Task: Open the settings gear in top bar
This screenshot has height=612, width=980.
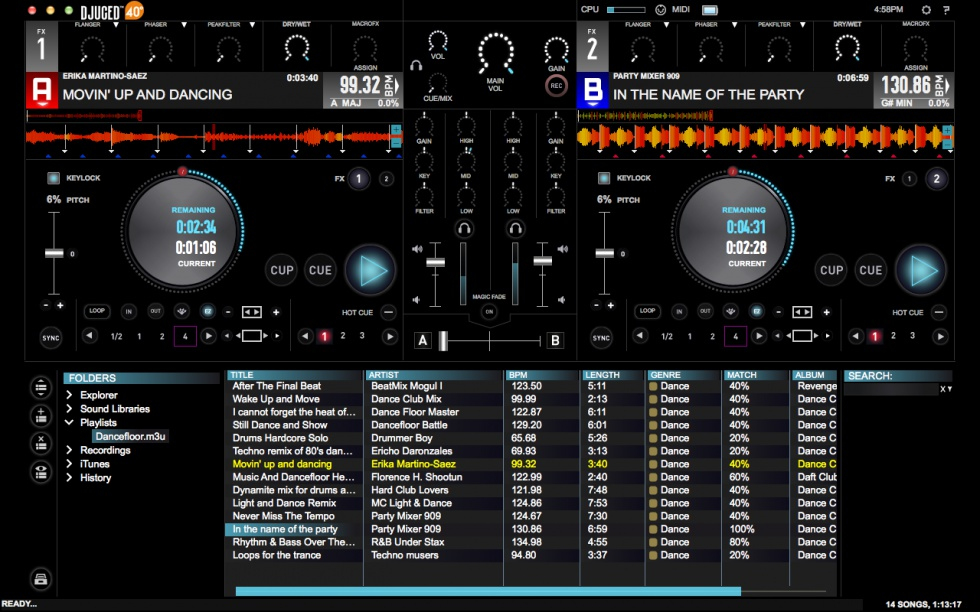Action: coord(926,9)
